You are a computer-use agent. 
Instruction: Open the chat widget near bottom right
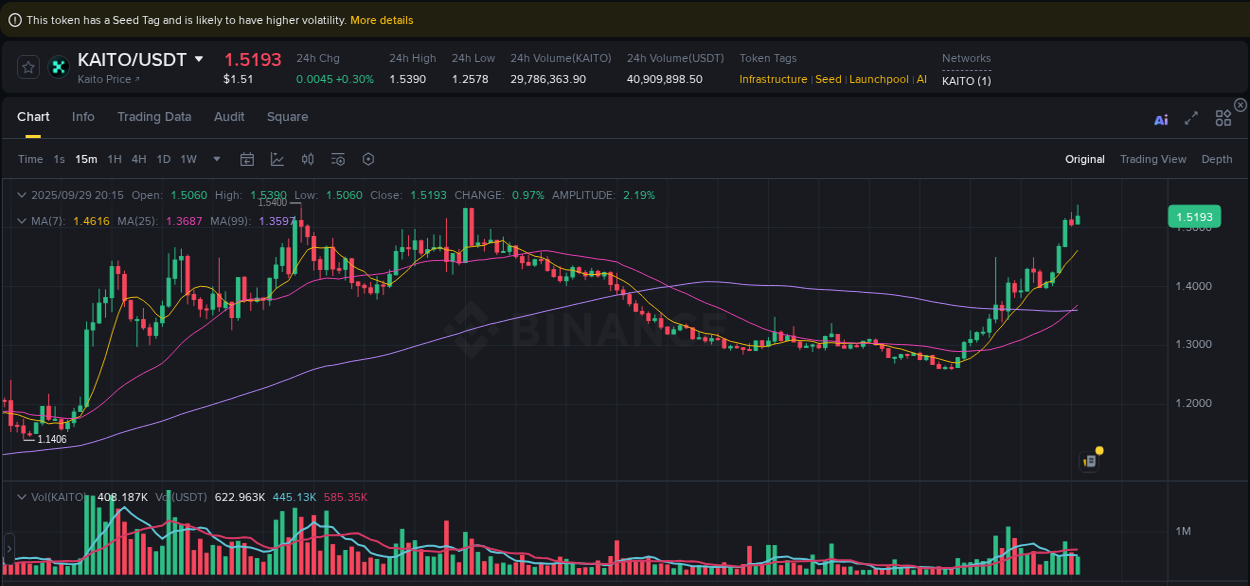click(x=1090, y=460)
